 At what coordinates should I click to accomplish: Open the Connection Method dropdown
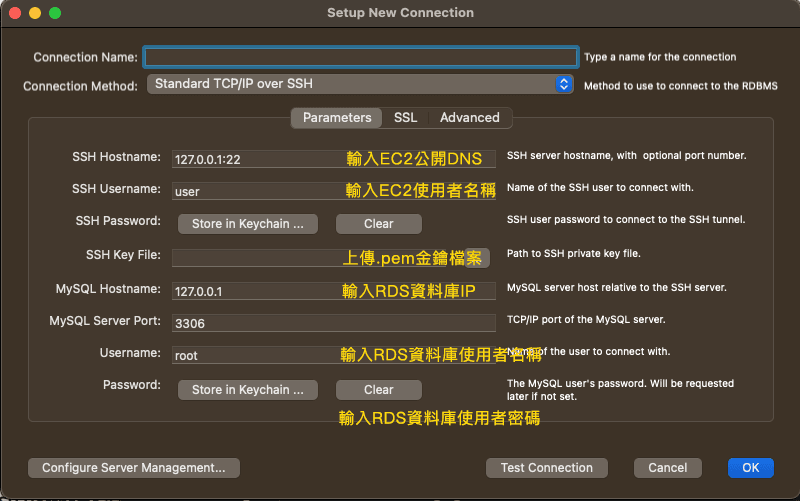(350, 85)
